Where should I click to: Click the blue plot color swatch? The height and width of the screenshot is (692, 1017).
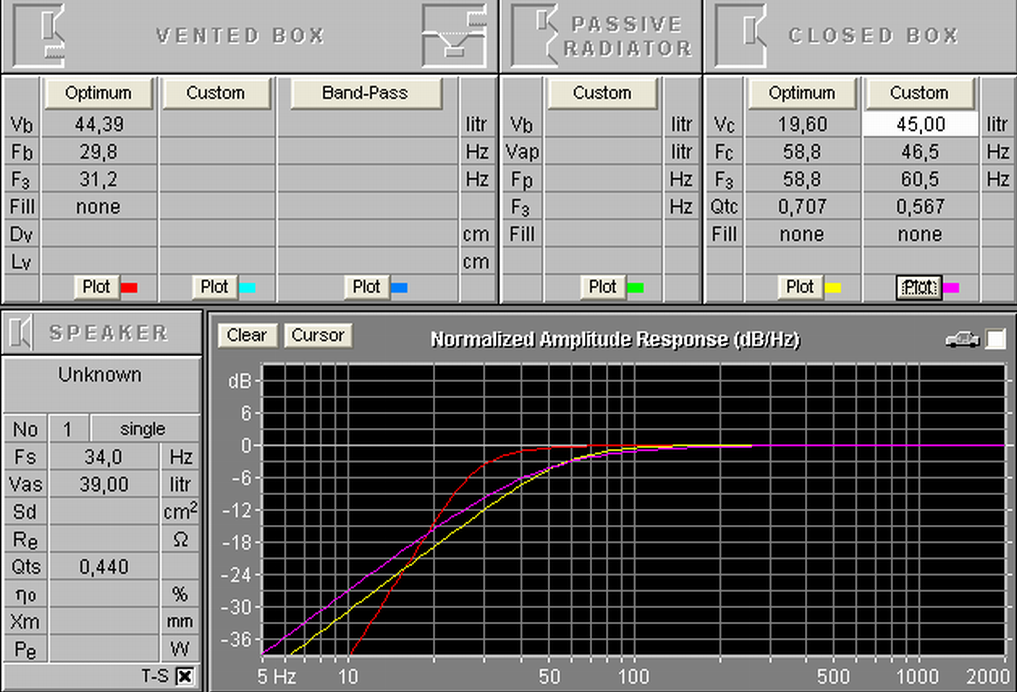point(399,287)
